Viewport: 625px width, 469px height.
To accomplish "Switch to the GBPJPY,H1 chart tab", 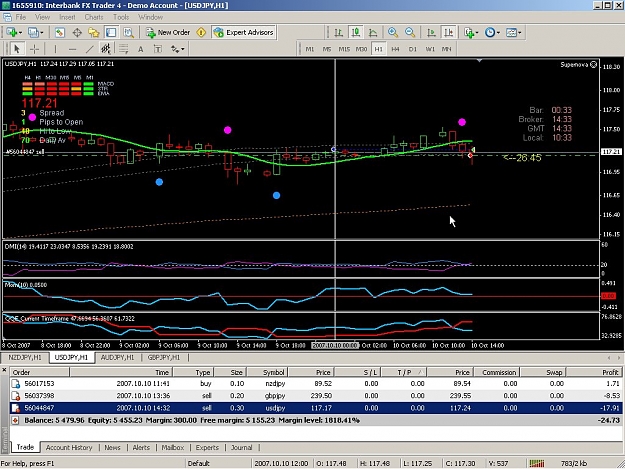I will 164,357.
